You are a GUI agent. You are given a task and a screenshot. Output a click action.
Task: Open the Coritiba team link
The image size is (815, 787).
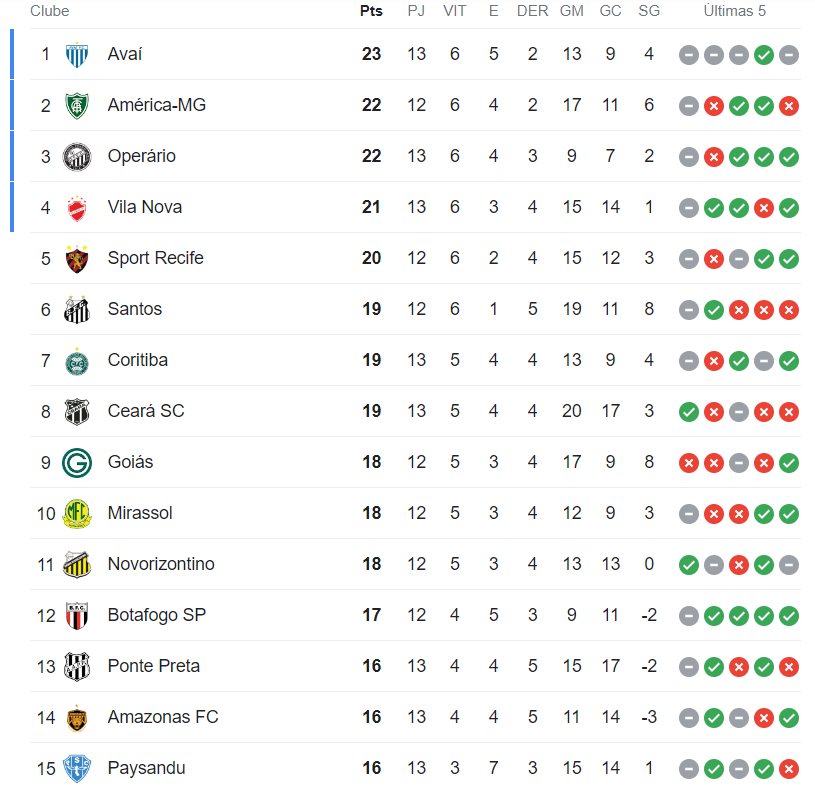[x=138, y=360]
